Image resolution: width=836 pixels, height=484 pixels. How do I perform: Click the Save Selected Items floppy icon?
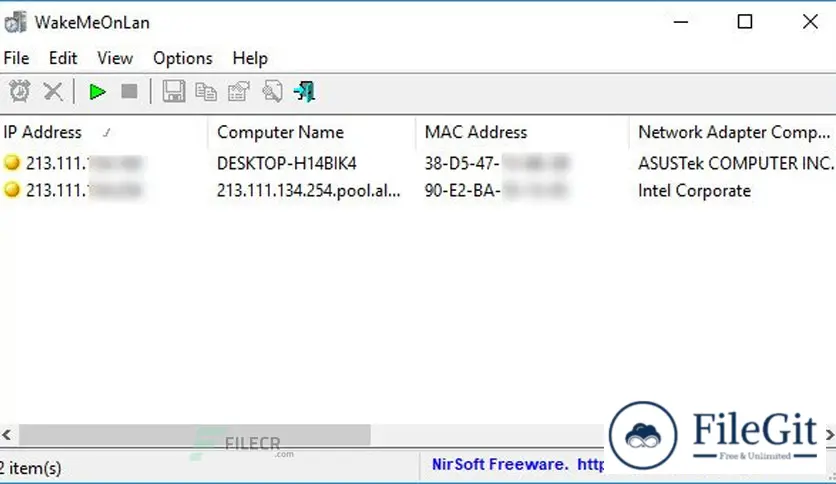tap(173, 92)
